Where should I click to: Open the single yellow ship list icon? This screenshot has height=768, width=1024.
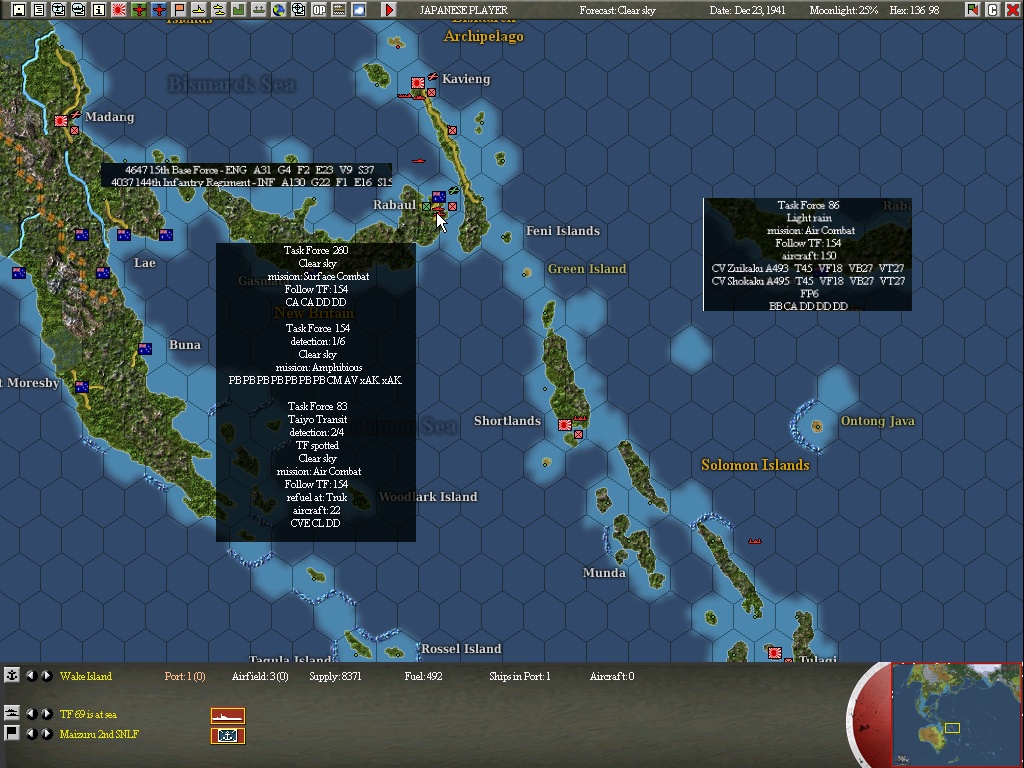[199, 10]
